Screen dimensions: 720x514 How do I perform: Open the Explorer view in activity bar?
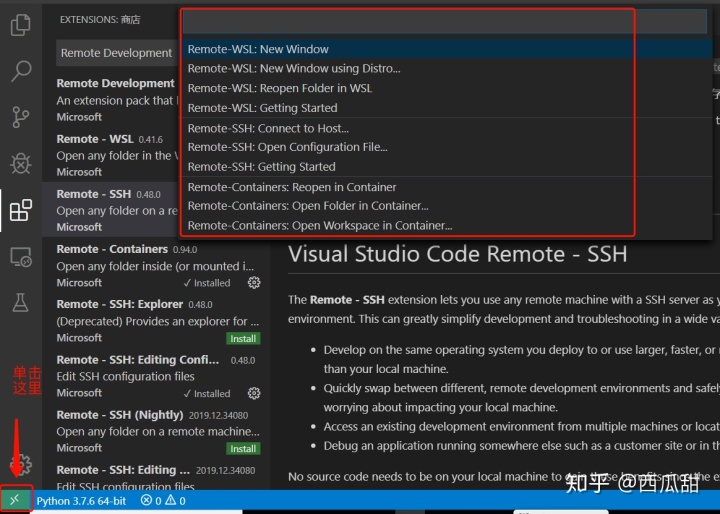pos(21,24)
